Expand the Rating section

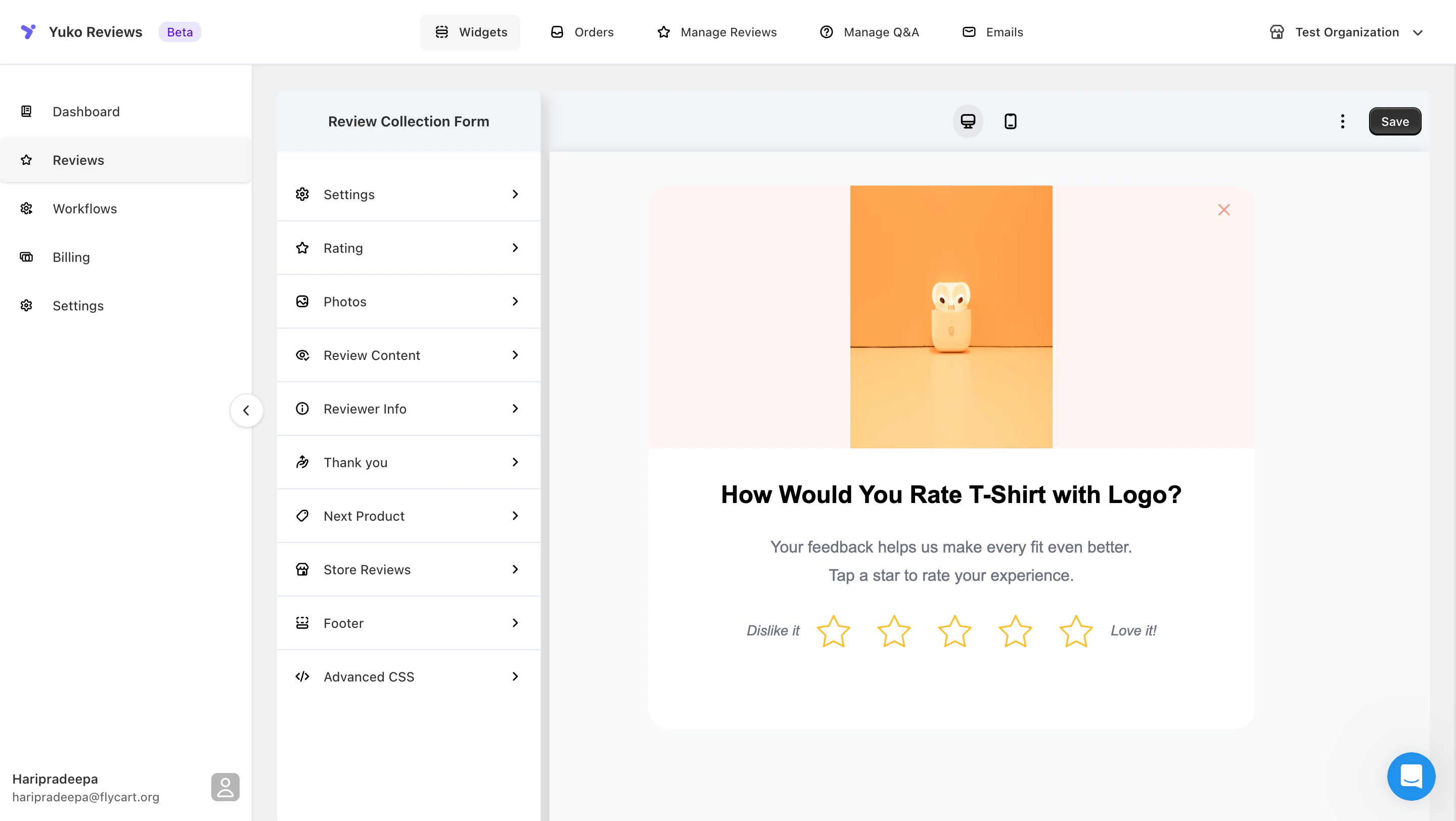tap(408, 248)
